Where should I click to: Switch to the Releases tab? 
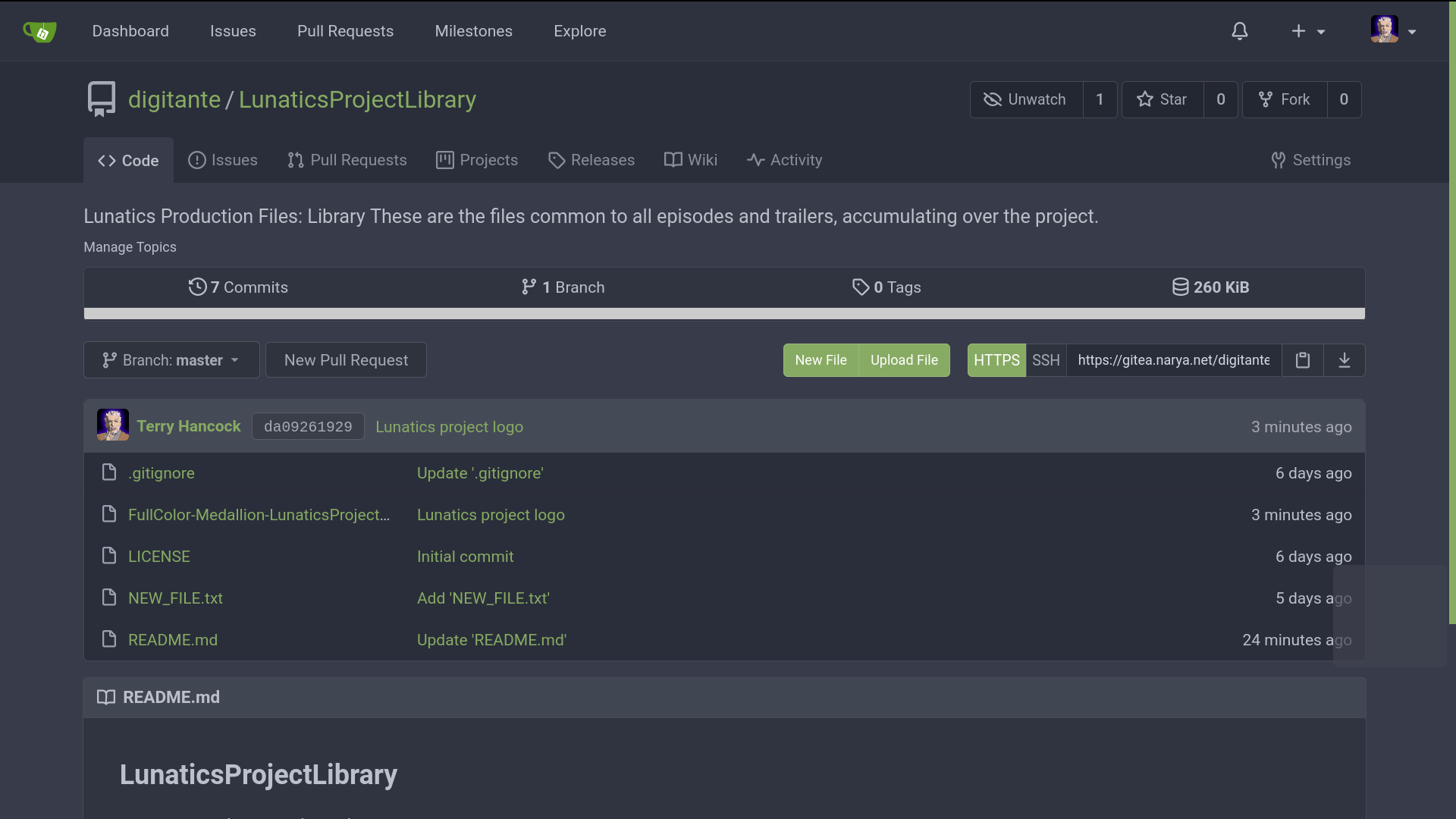591,160
